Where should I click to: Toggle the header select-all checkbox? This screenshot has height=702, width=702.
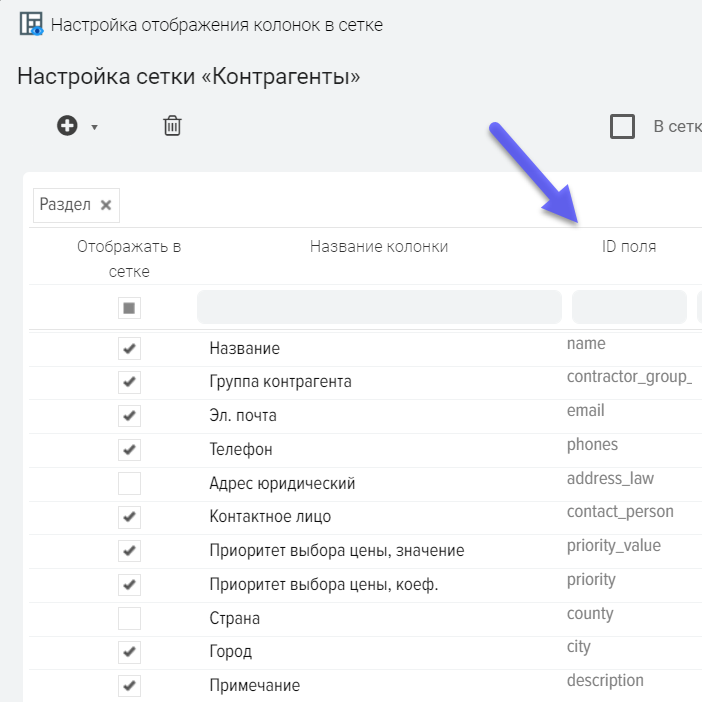click(129, 308)
